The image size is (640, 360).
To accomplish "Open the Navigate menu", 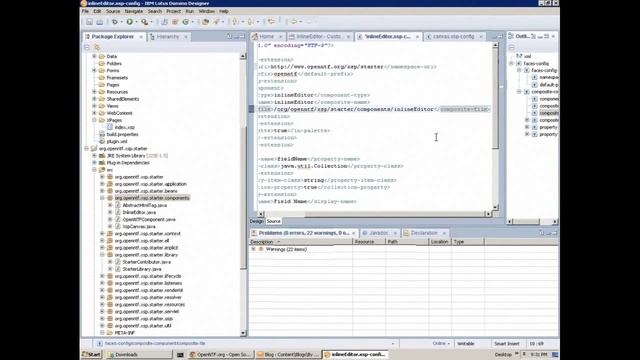I will (x=134, y=11).
